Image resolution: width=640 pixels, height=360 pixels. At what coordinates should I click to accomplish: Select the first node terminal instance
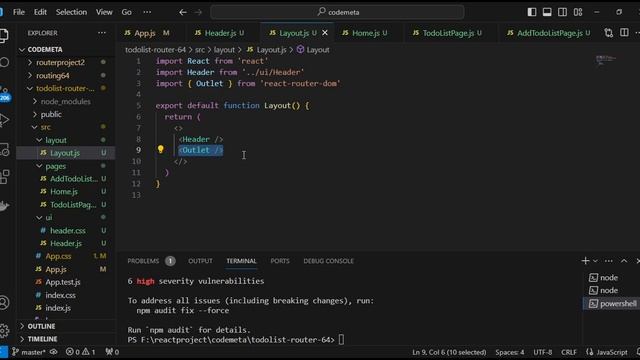[612, 278]
